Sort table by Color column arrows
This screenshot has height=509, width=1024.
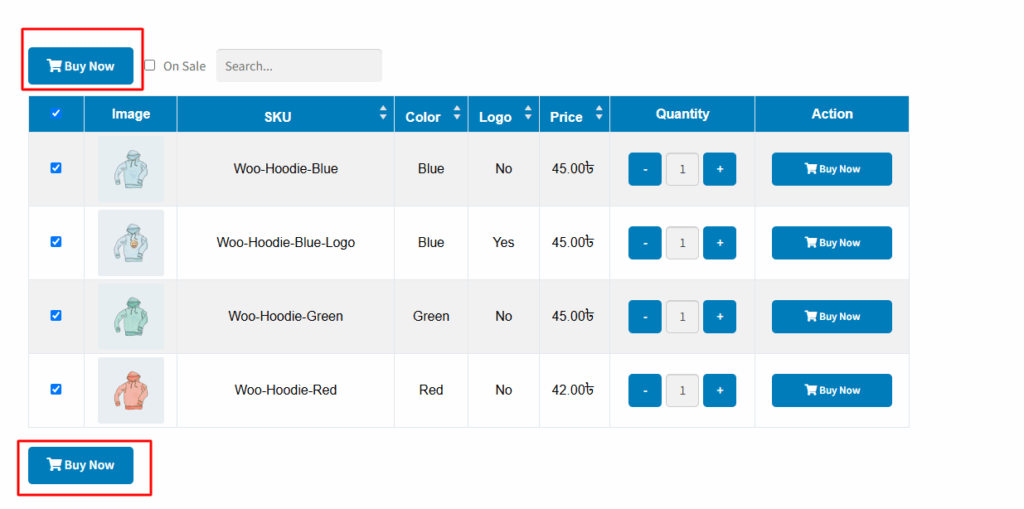pyautogui.click(x=457, y=113)
